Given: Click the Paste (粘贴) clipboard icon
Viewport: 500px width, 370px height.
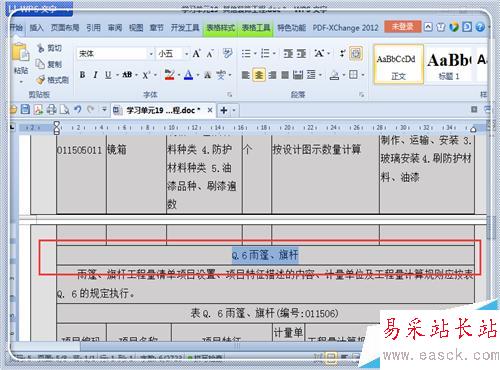Looking at the screenshot, I should (x=21, y=53).
